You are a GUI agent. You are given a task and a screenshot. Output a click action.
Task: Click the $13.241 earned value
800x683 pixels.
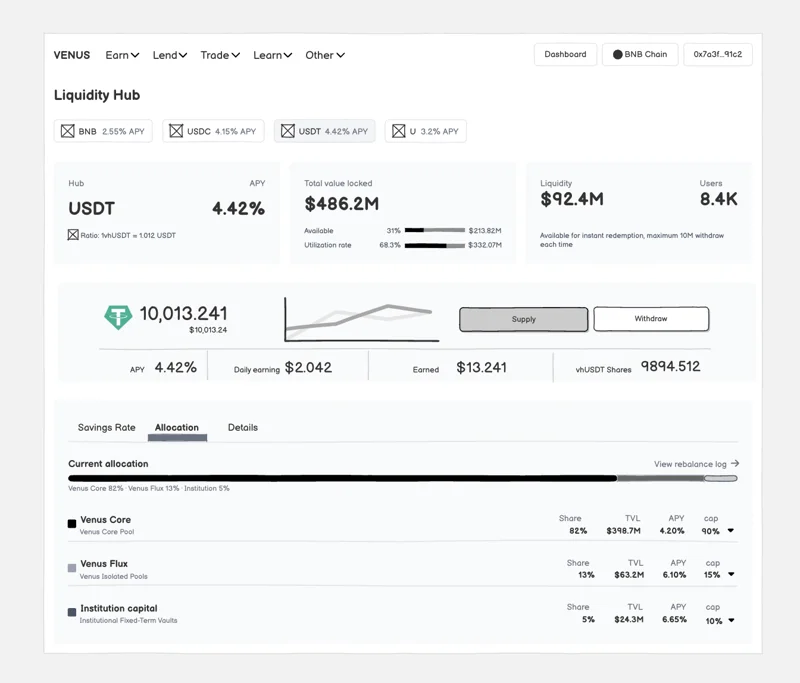tap(481, 367)
